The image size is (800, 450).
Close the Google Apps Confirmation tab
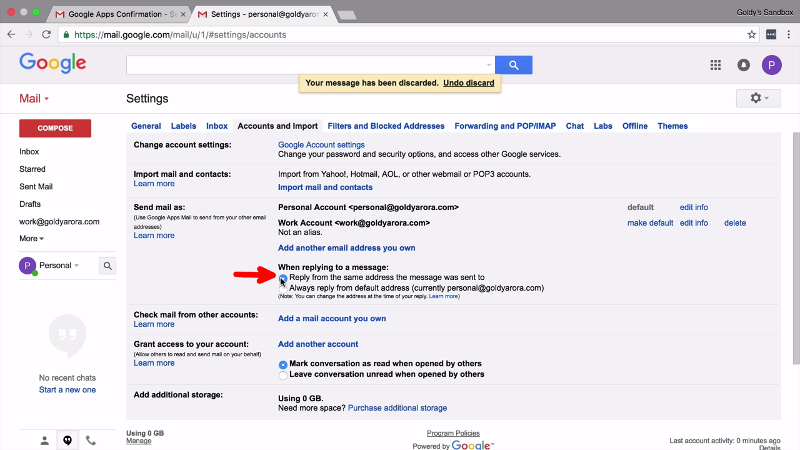pos(183,14)
